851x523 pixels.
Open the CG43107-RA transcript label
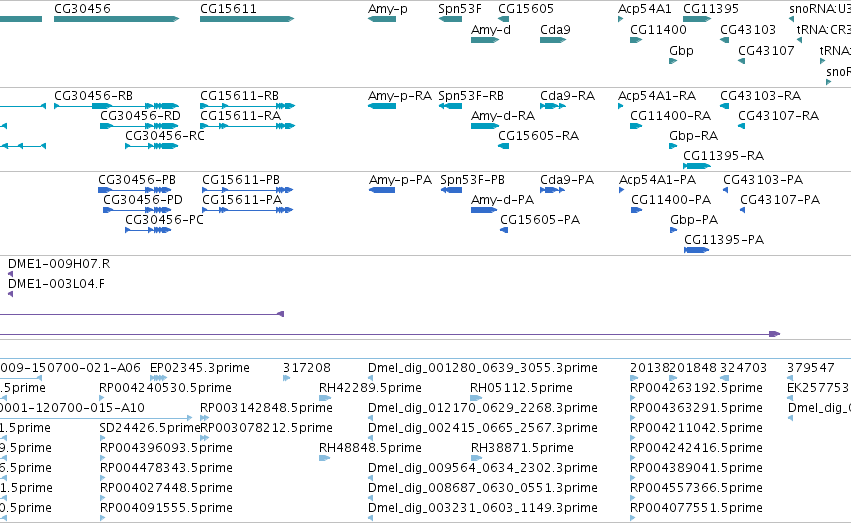click(x=778, y=116)
